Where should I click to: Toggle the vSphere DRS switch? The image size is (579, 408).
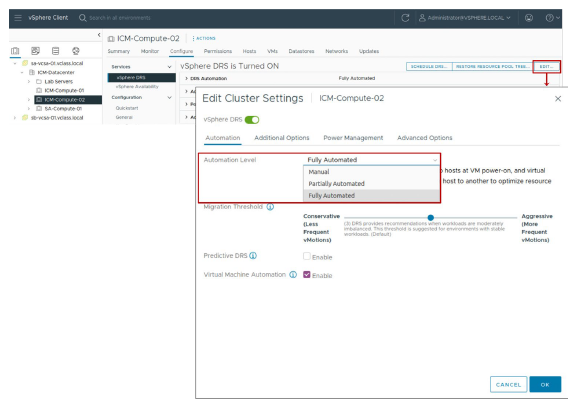coord(252,120)
